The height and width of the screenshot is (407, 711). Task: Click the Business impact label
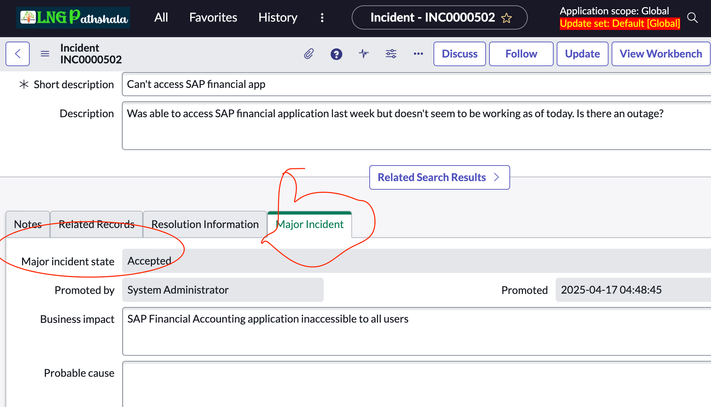click(x=77, y=319)
